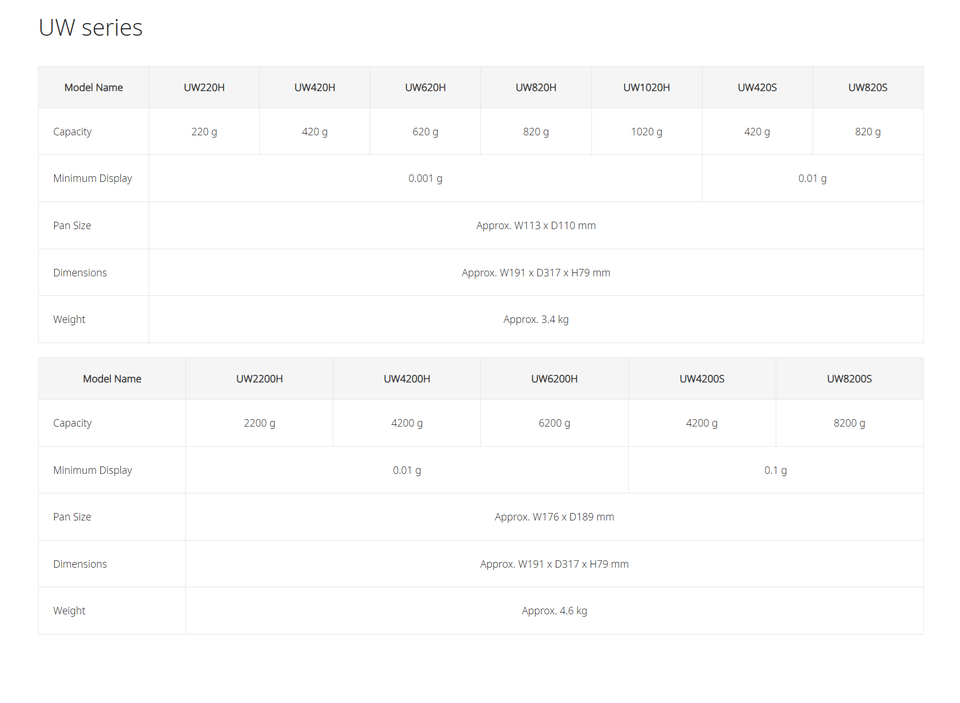
Task: Click the UW8200S model header
Action: [x=849, y=379]
